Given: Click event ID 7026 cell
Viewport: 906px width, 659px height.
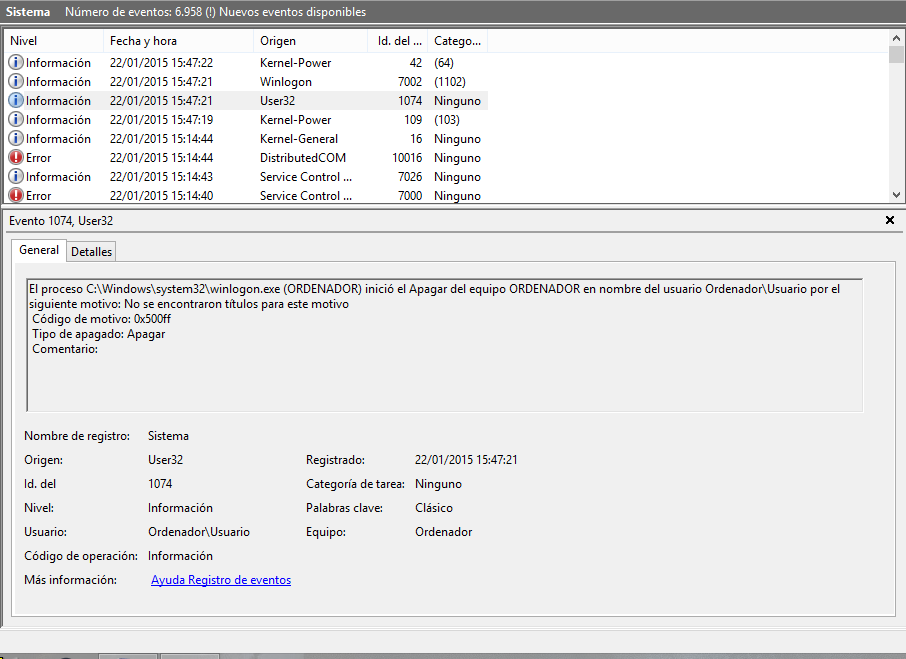Looking at the screenshot, I should pos(410,177).
